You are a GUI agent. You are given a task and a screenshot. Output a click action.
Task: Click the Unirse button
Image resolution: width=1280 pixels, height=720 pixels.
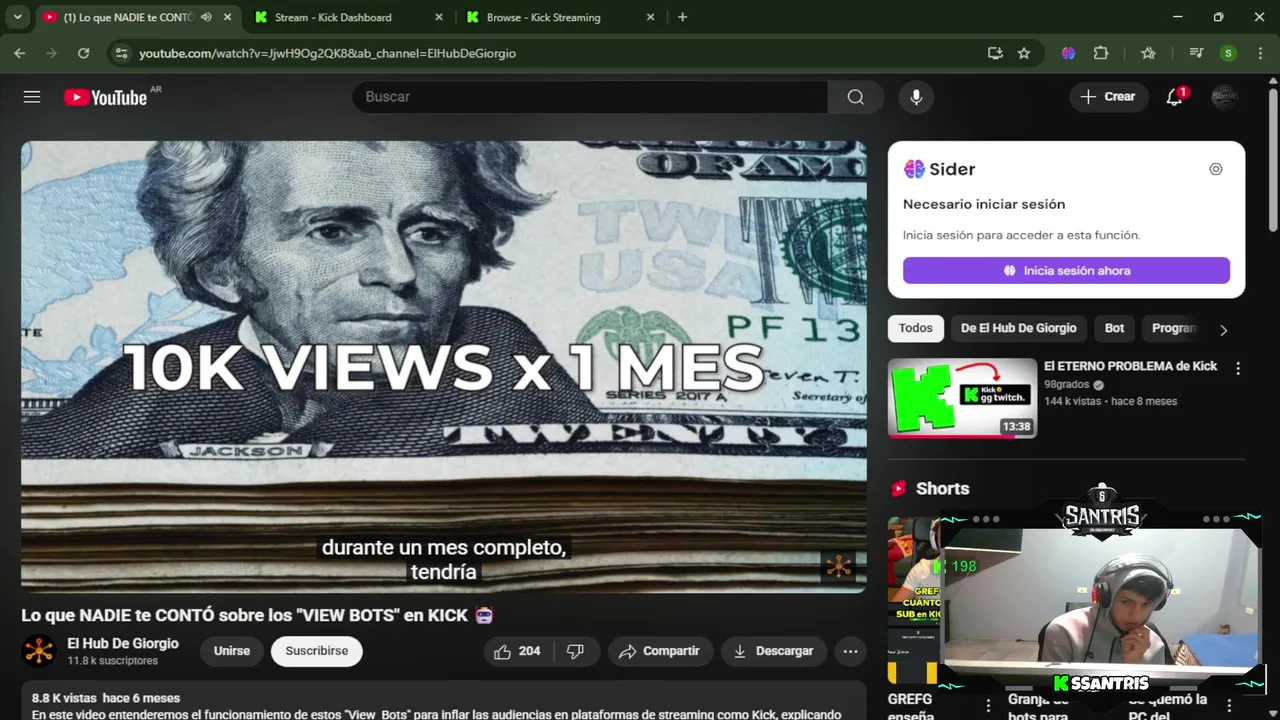(231, 651)
